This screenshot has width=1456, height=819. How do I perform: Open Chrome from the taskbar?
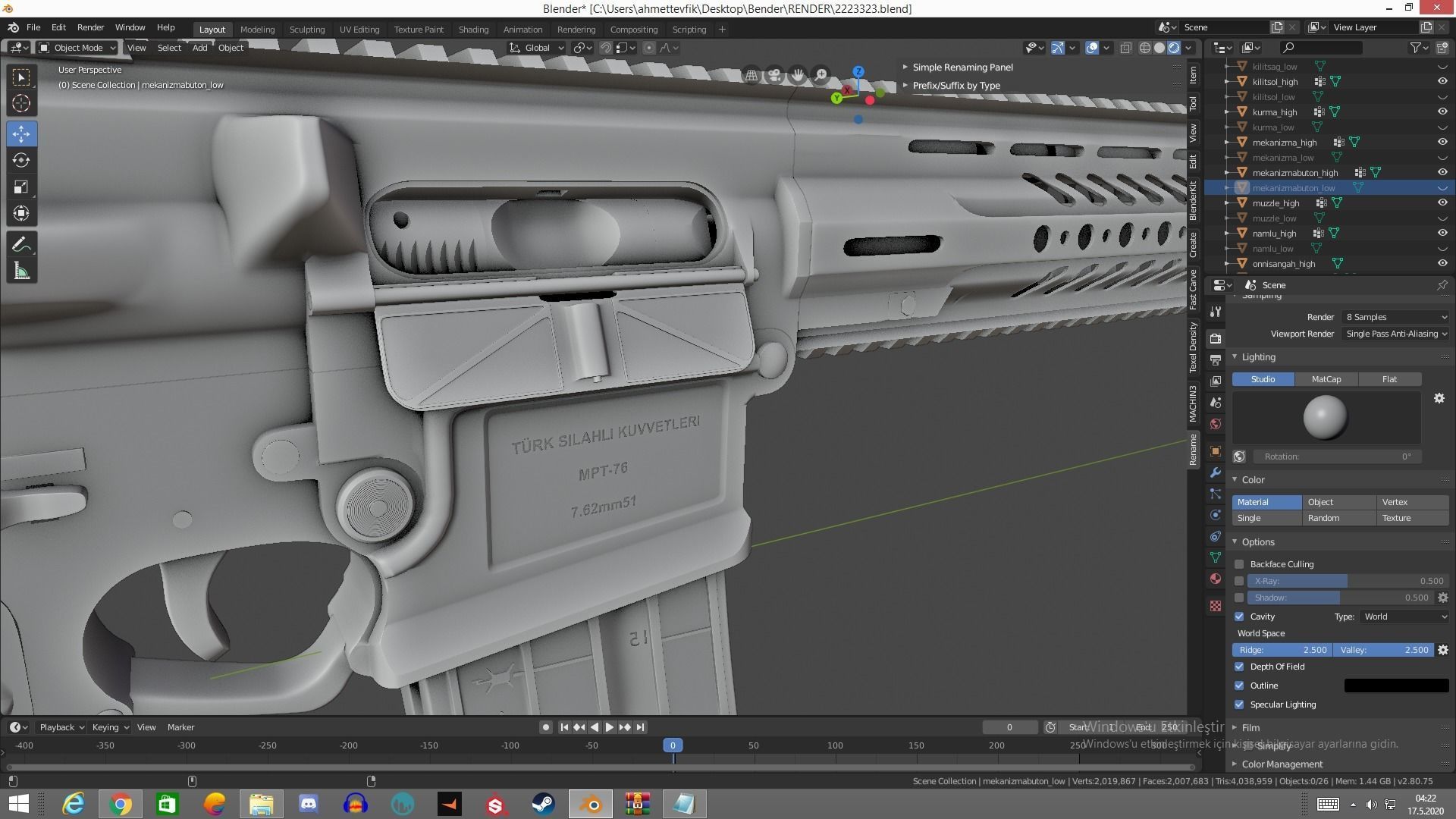click(120, 804)
